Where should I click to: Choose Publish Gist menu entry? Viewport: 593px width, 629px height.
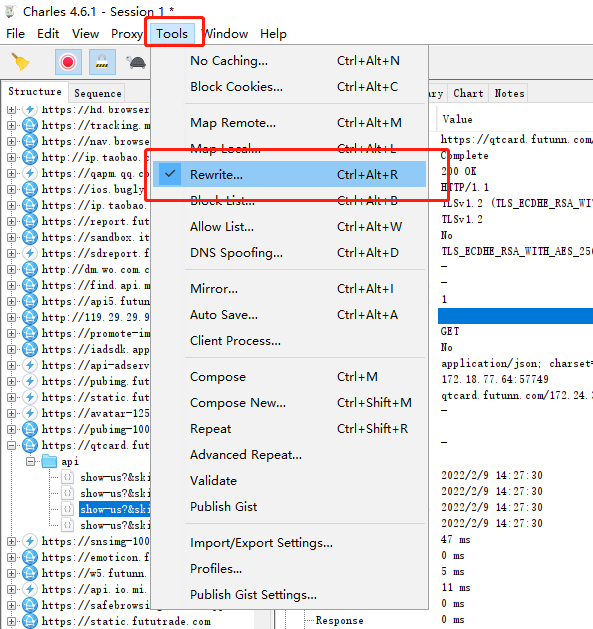pos(289,507)
